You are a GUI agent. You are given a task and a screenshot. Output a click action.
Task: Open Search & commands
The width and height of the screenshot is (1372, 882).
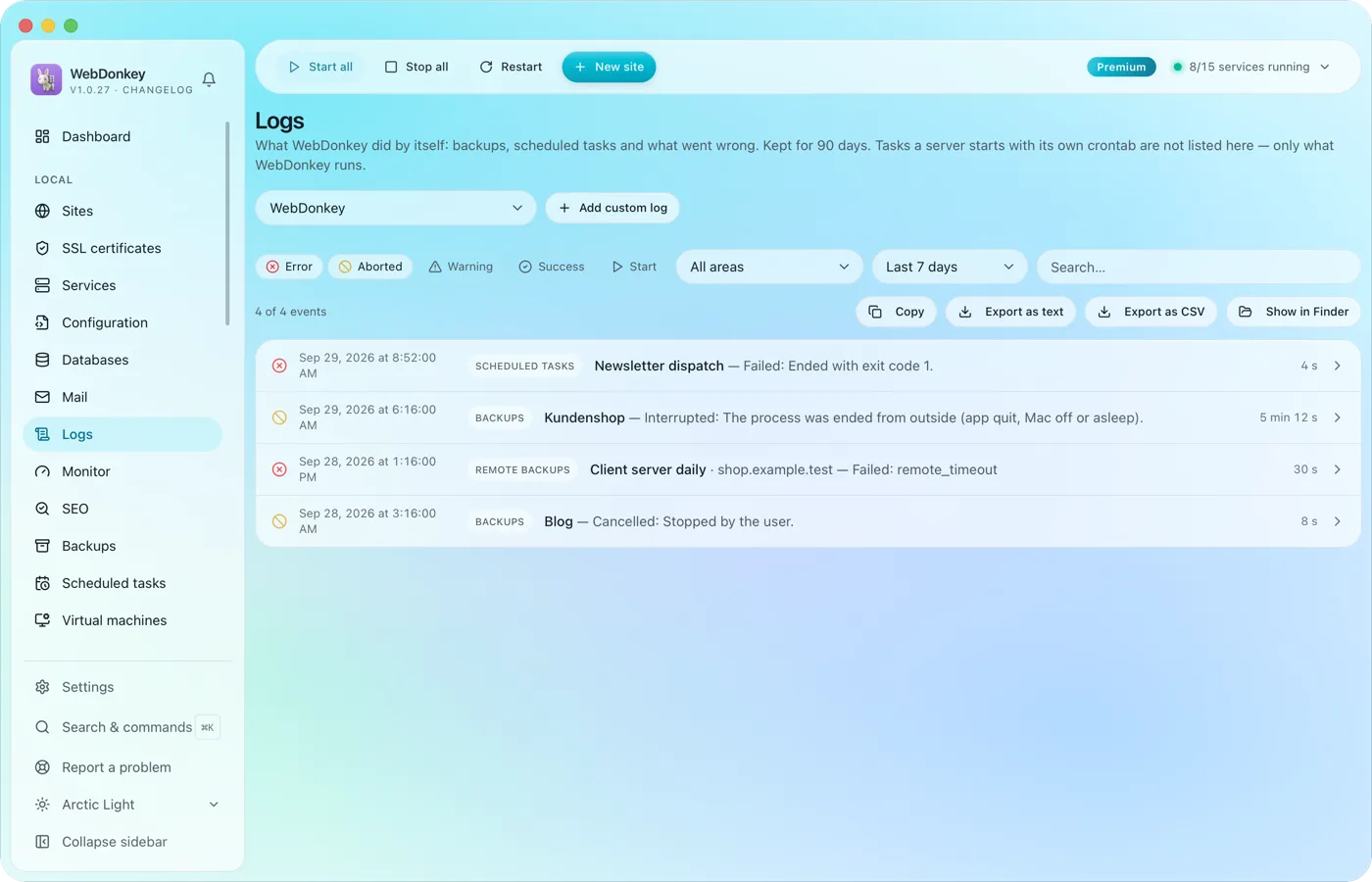click(122, 727)
